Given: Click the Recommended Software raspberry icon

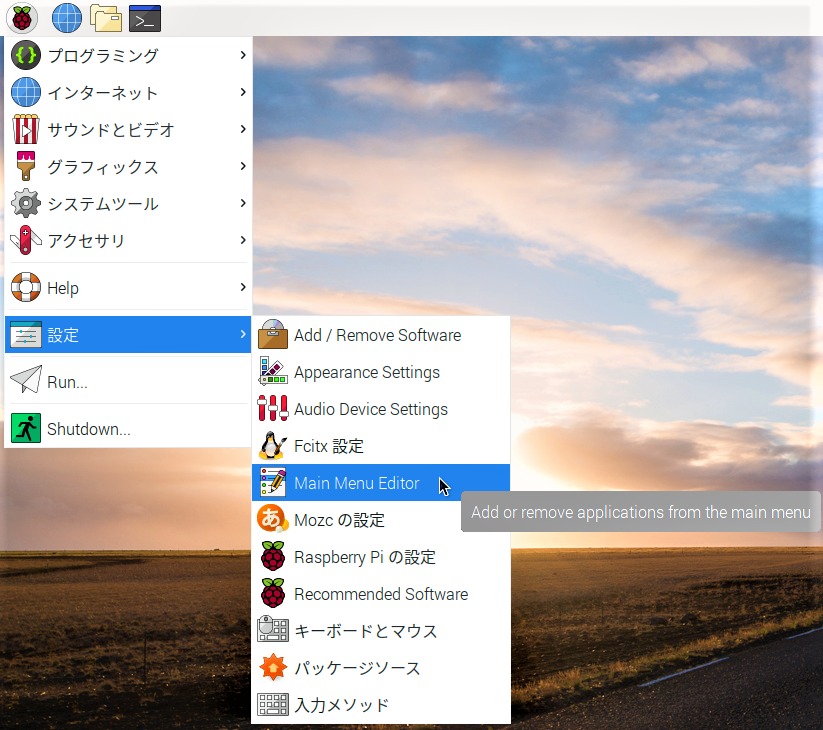Looking at the screenshot, I should [x=273, y=593].
